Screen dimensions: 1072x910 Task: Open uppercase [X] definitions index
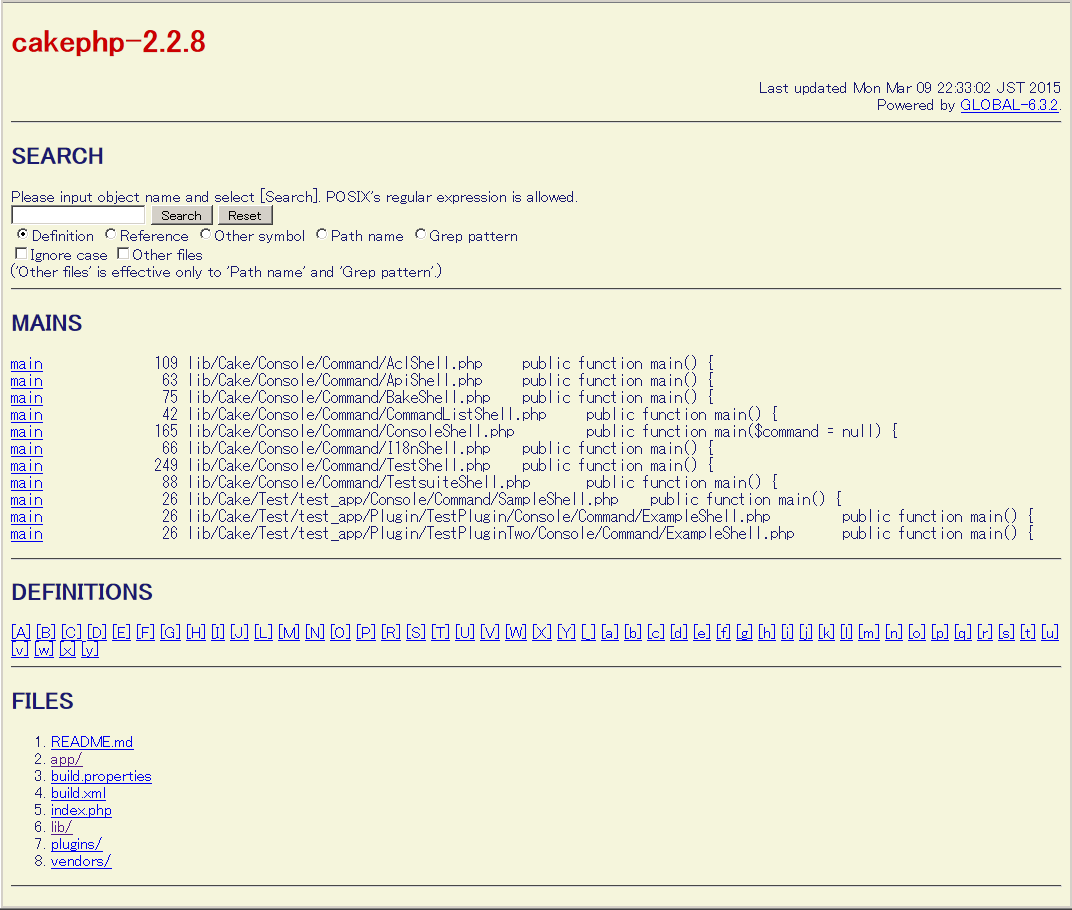[x=542, y=632]
